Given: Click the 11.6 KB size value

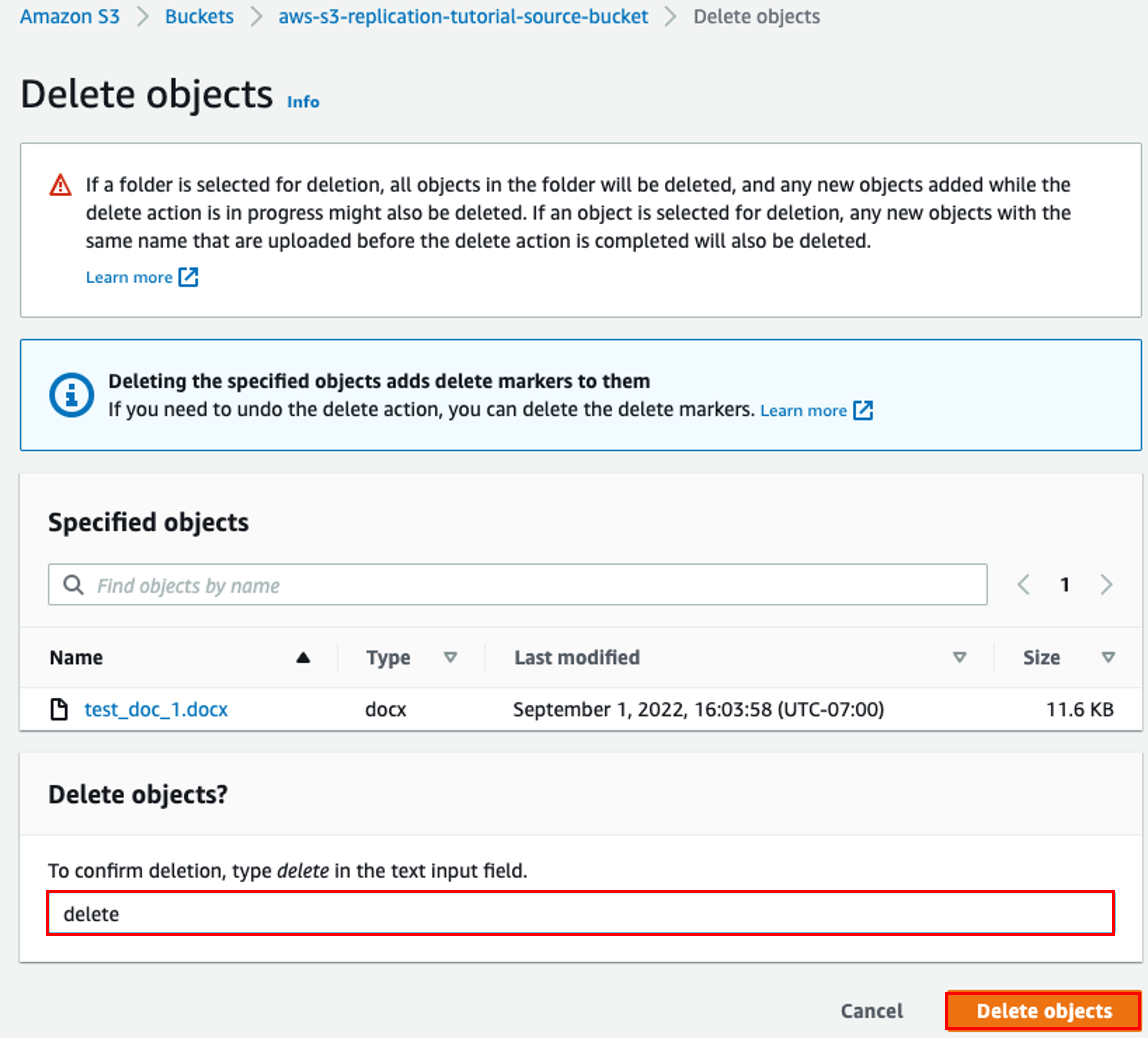Looking at the screenshot, I should 1080,709.
